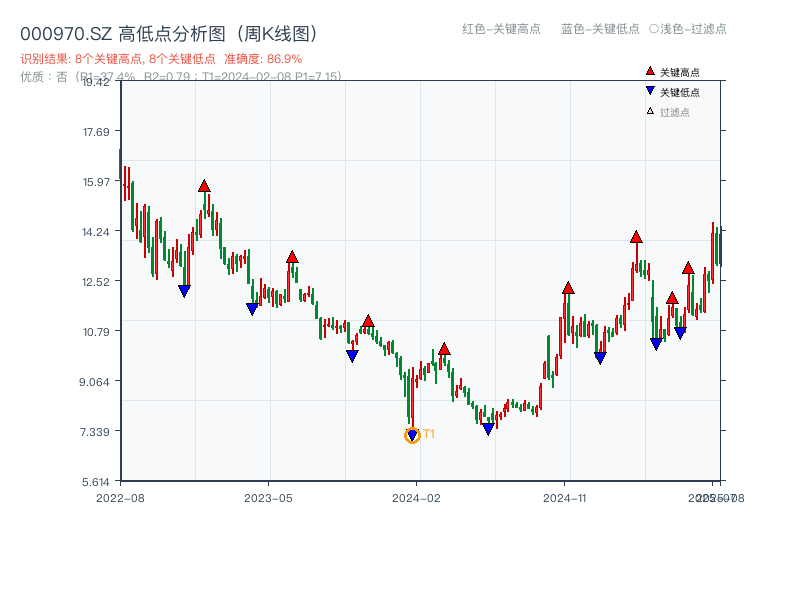The width and height of the screenshot is (800, 600).
Task: Click the 准确度: 86.9% text
Action: click(263, 59)
